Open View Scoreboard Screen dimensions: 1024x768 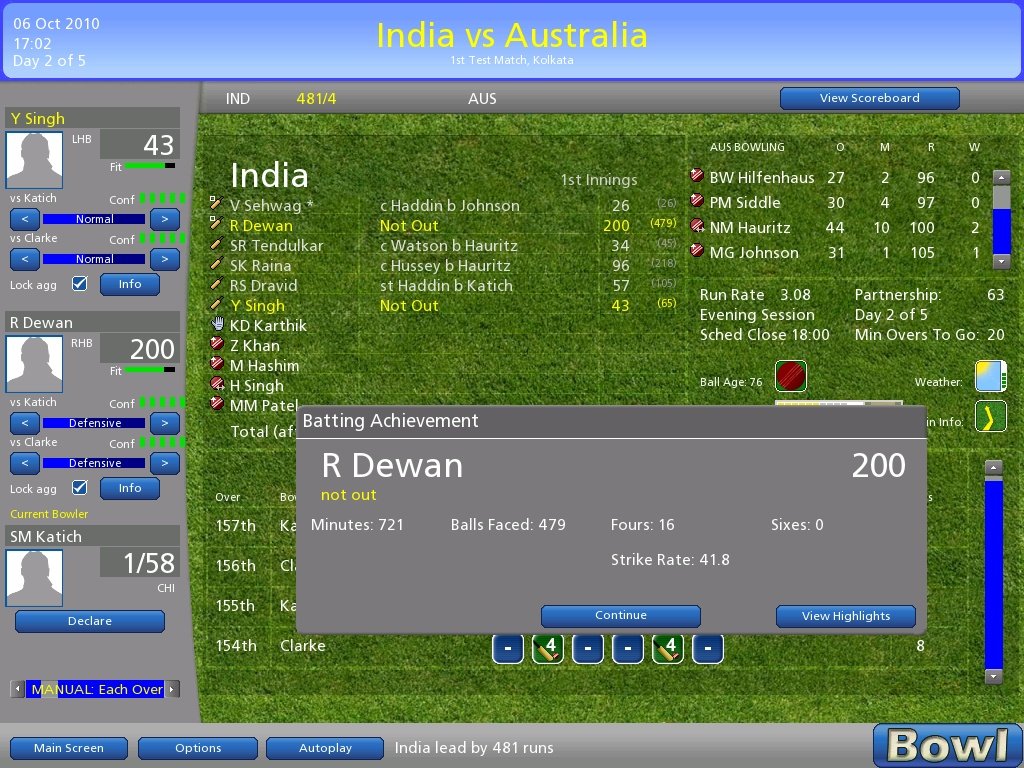[x=869, y=98]
